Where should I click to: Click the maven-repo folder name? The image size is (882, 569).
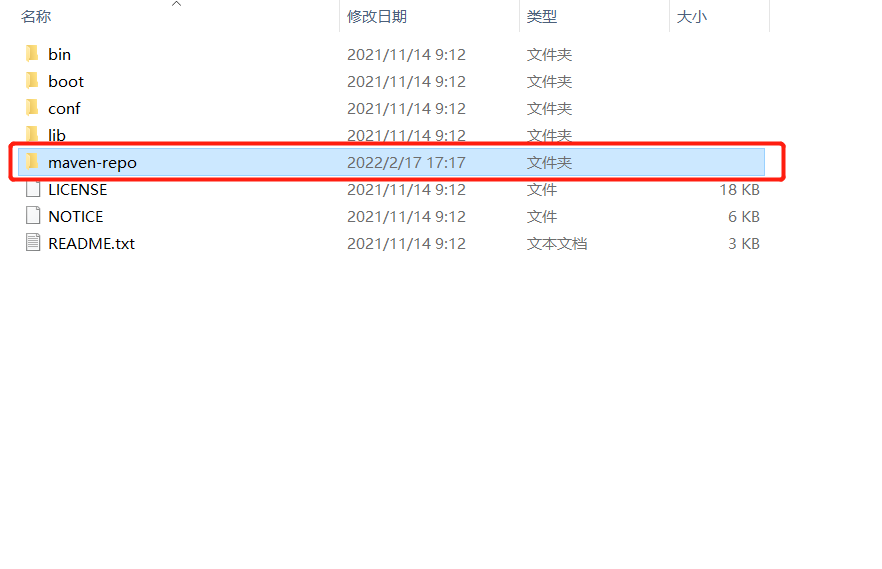pyautogui.click(x=92, y=162)
